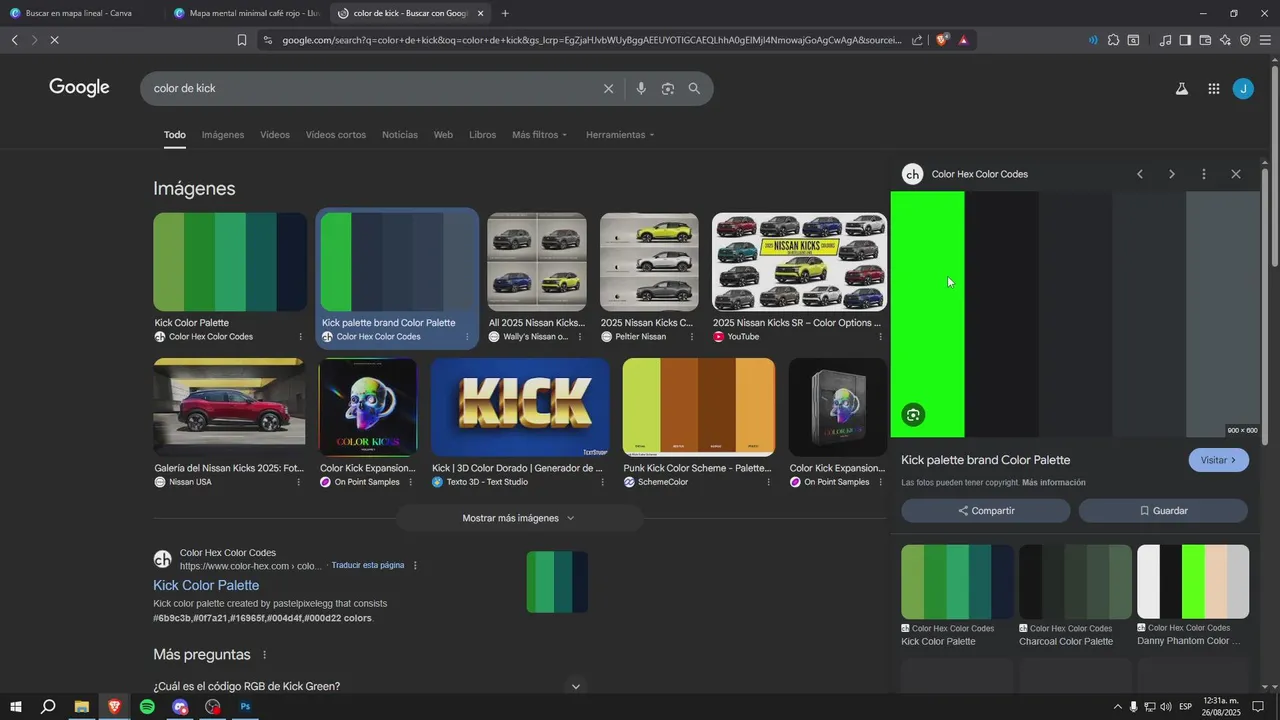Switch to the Videos cortos tab
Screen dimensions: 1280x720
click(x=336, y=135)
